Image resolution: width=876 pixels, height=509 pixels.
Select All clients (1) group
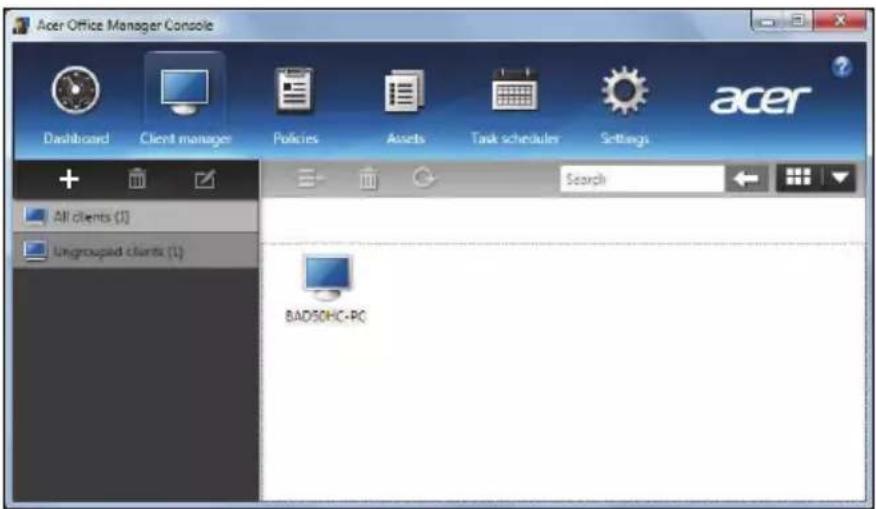pyautogui.click(x=136, y=216)
